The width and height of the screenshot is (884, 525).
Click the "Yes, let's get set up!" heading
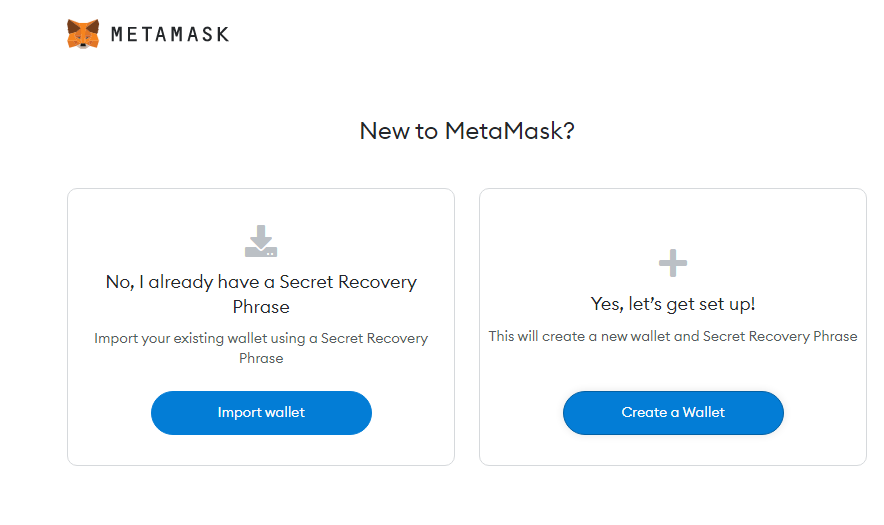(673, 305)
